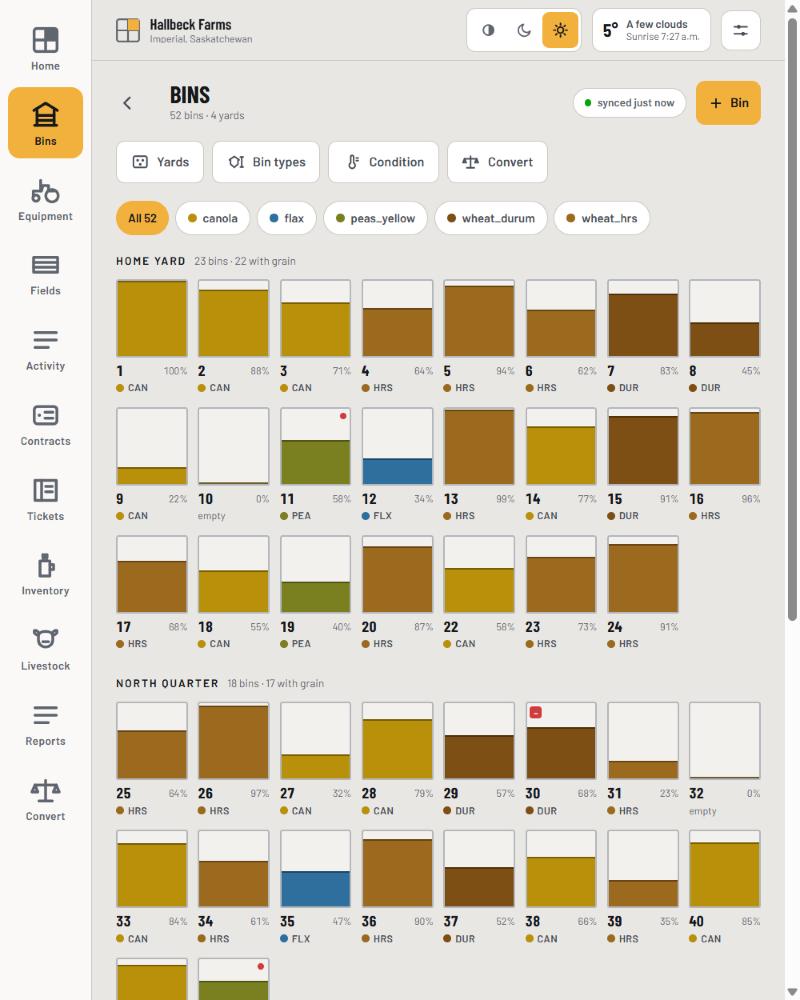Open Home in the sidebar
Viewport: 800px width, 1000px height.
45,48
